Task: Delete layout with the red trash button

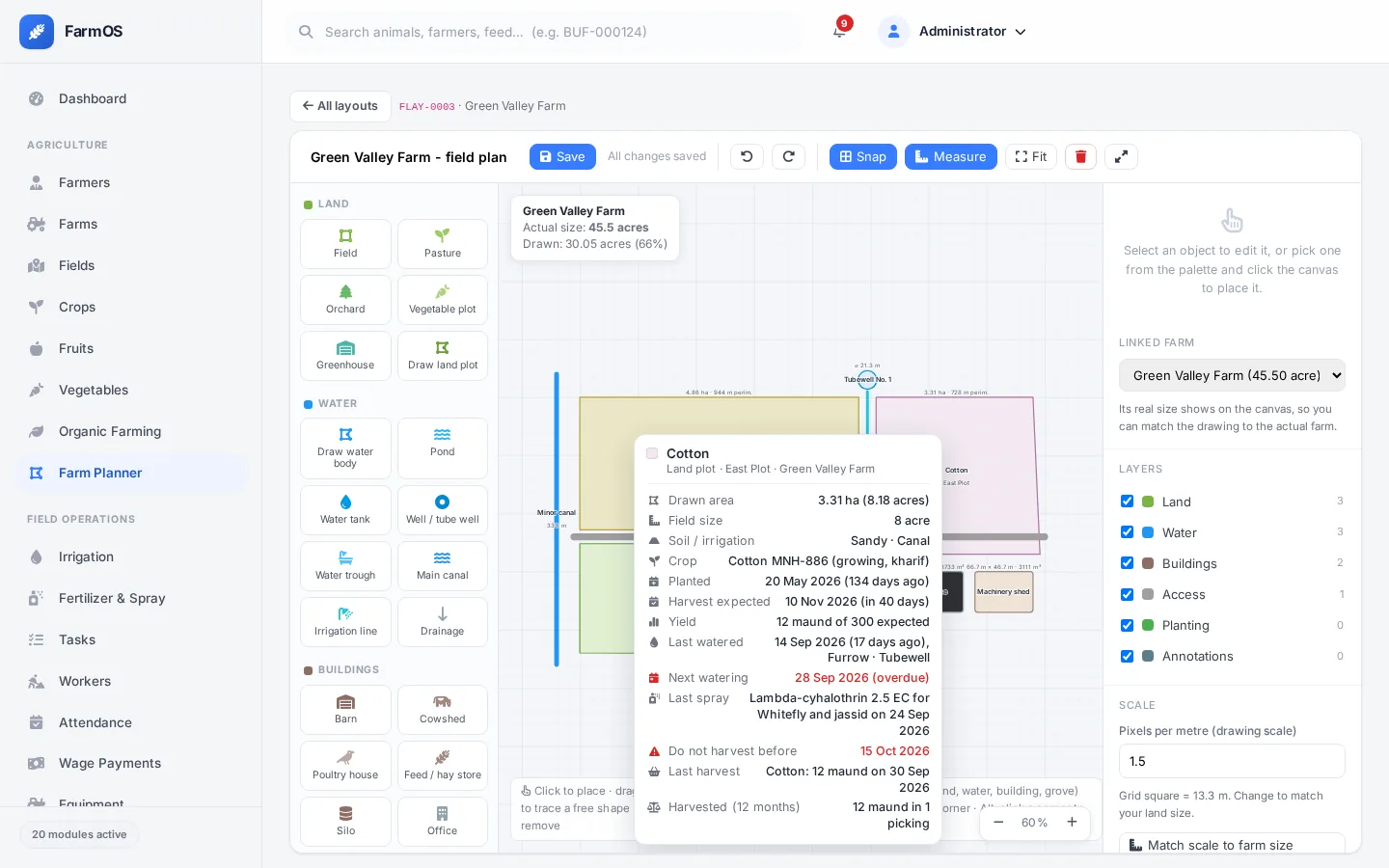Action: [x=1080, y=156]
